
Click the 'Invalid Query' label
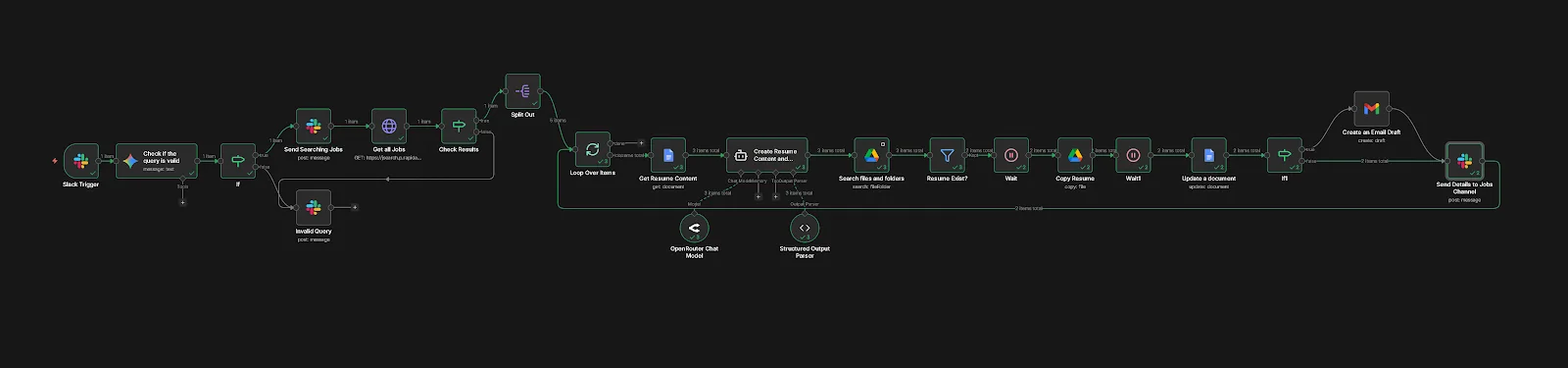pyautogui.click(x=314, y=232)
